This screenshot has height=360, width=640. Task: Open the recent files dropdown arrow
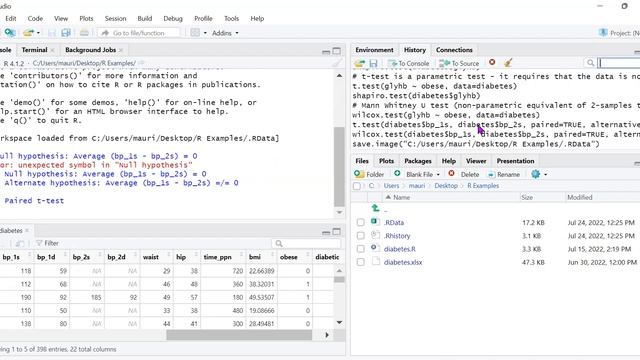tap(38, 33)
